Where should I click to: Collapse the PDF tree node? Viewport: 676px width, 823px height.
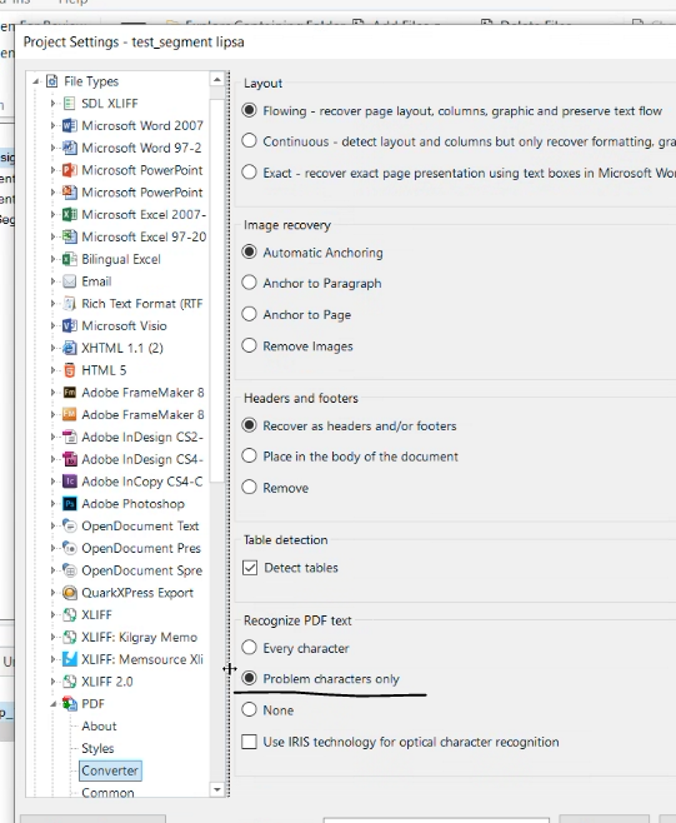click(53, 704)
